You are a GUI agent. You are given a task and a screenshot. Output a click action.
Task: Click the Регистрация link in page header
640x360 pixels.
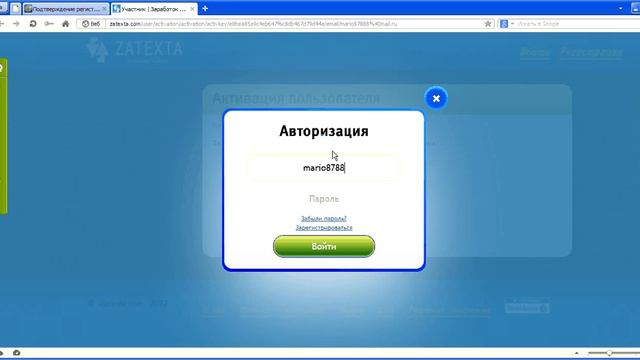coord(591,52)
